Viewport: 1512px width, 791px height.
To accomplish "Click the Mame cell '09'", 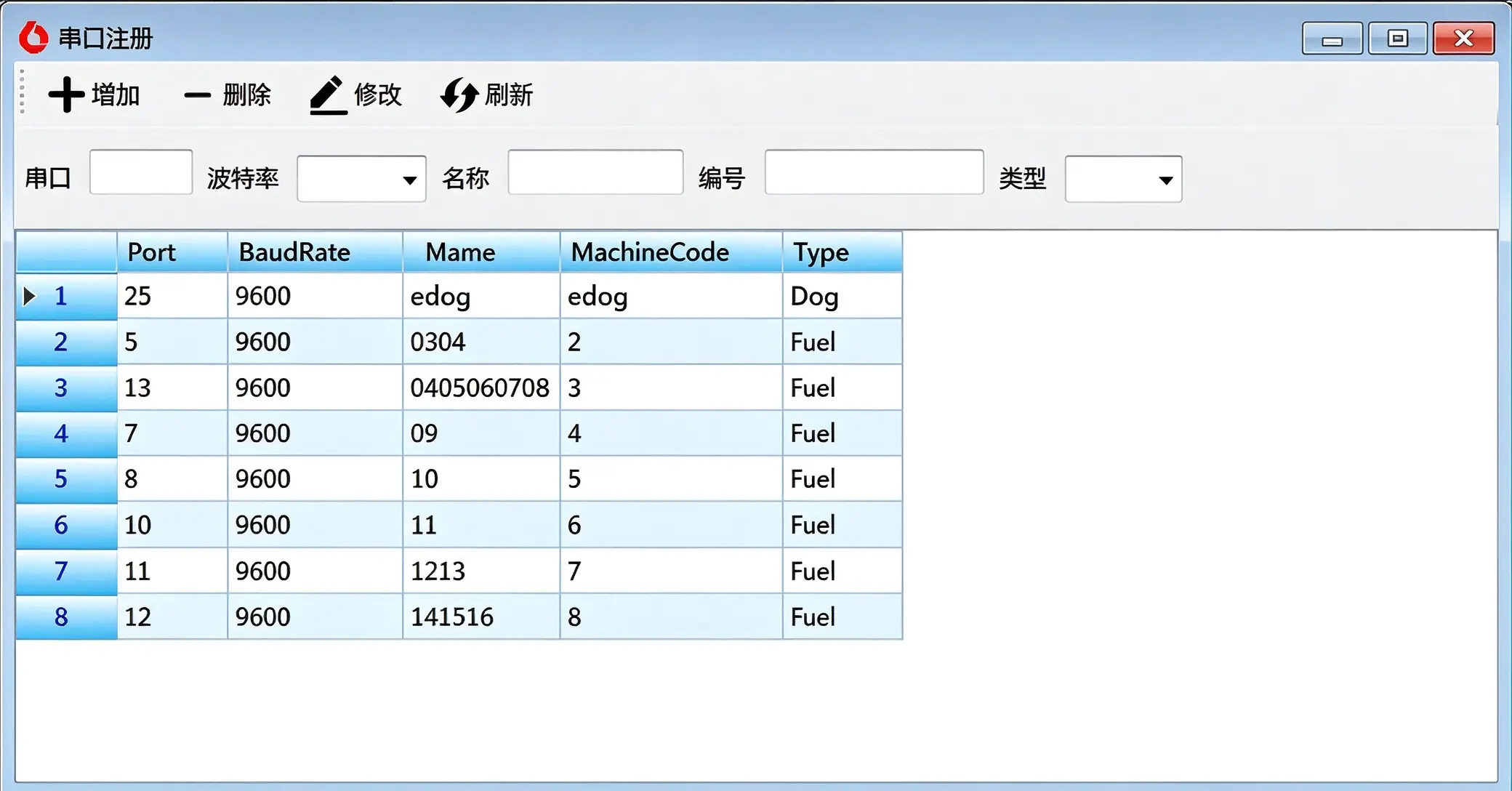I will (481, 433).
